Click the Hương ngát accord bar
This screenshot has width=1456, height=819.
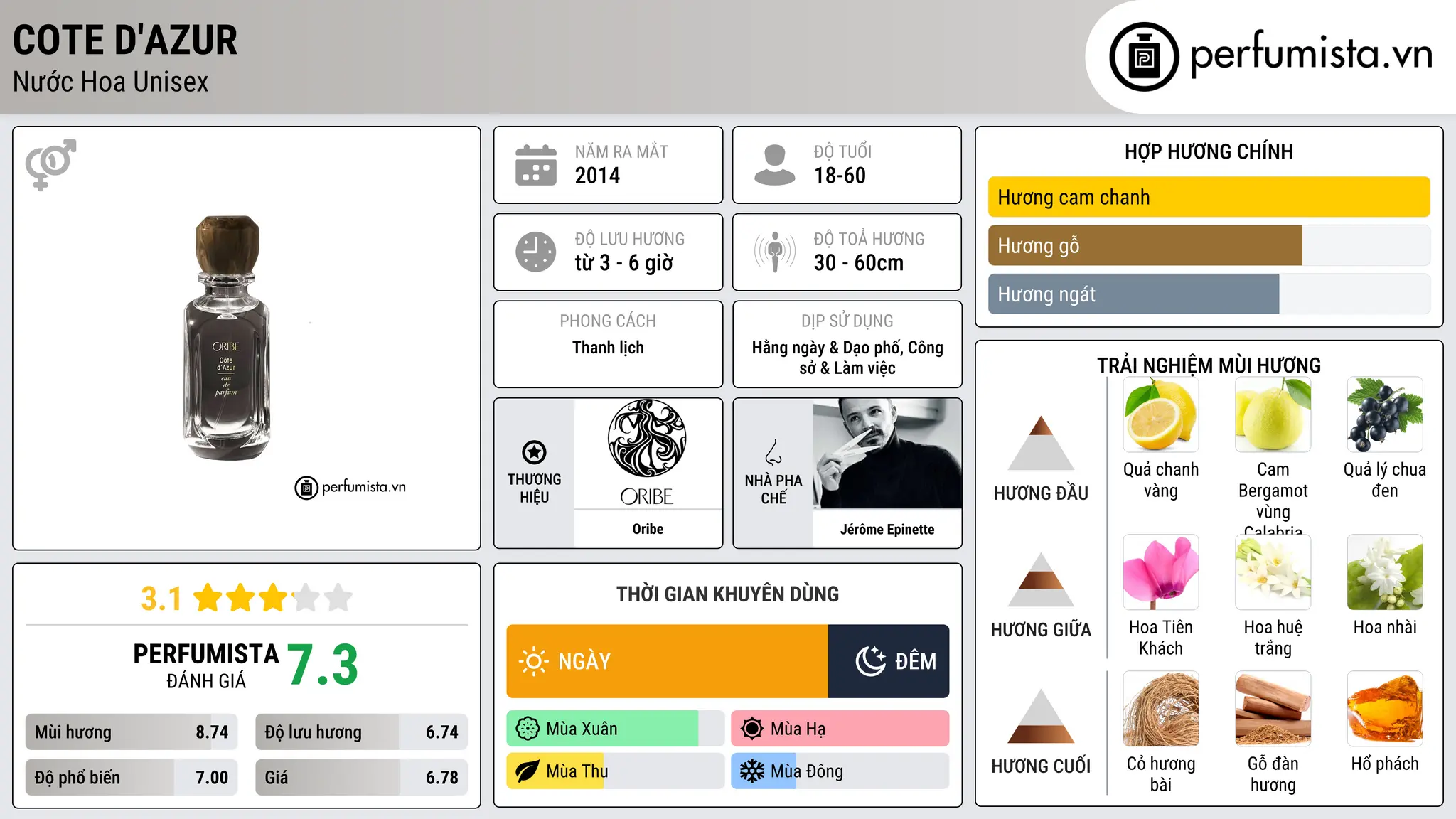pyautogui.click(x=1209, y=294)
